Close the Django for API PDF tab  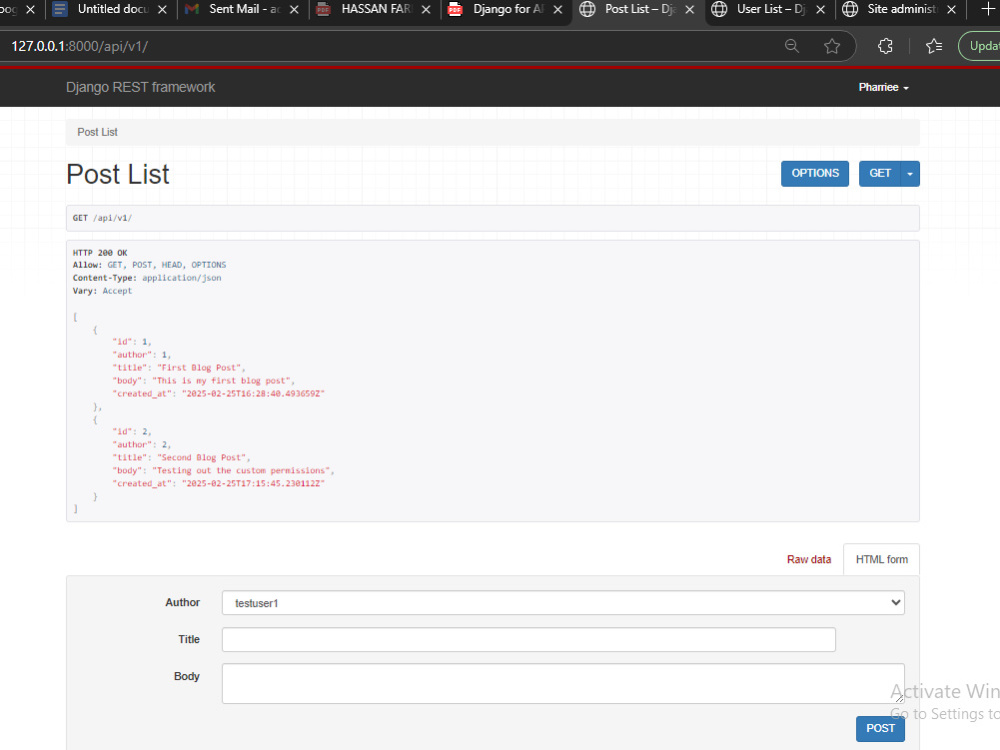point(557,10)
